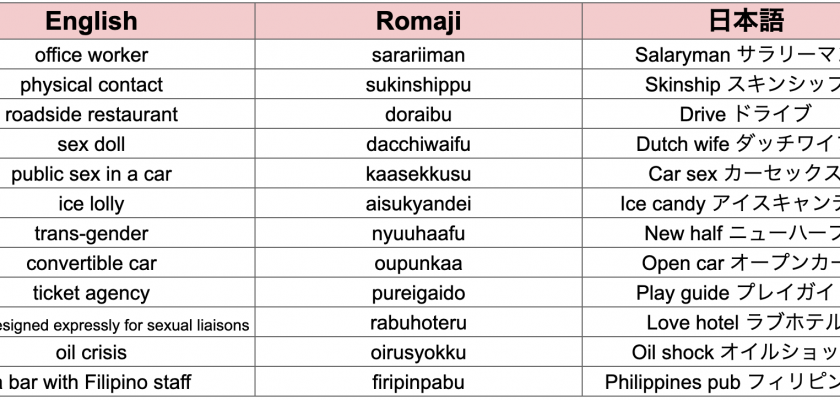Select the 'oirusyokku' cell
840x400 pixels.
(x=418, y=352)
